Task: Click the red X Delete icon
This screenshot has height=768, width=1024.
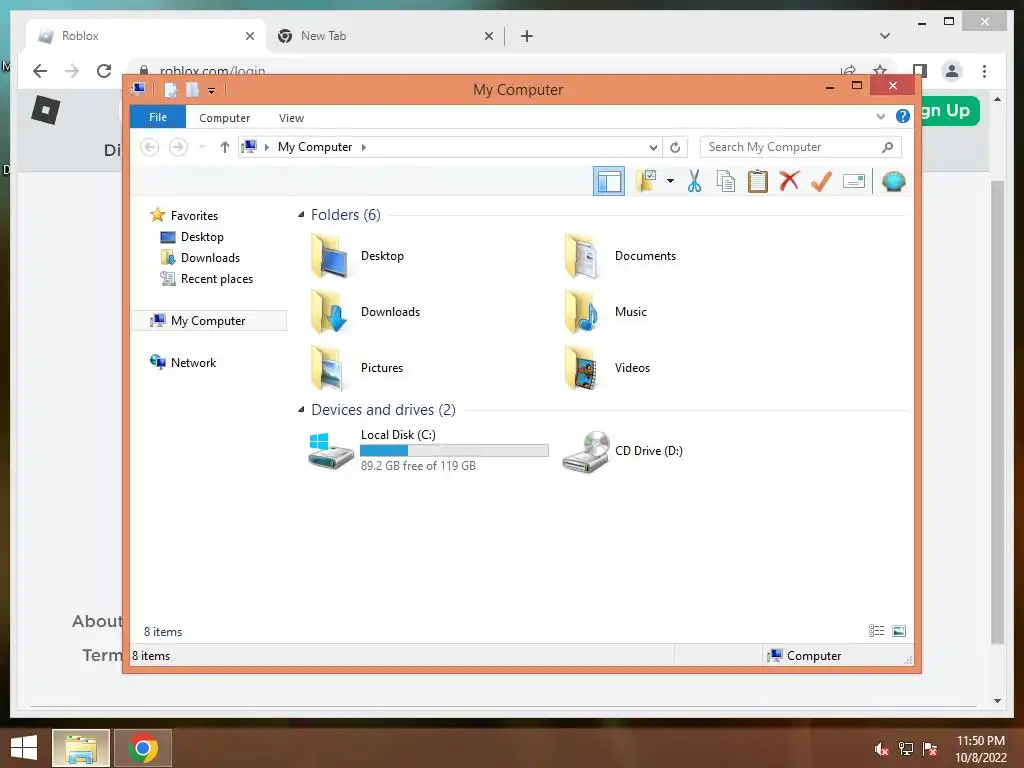Action: coord(789,181)
